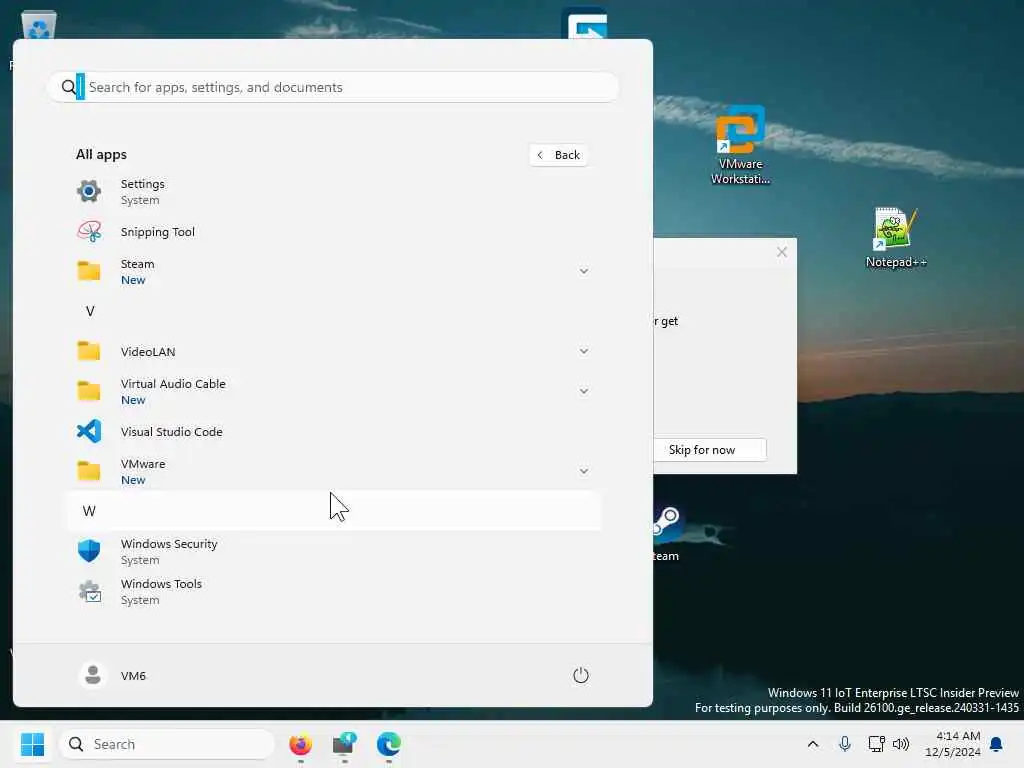Focus the Start menu search field
Viewport: 1024px width, 768px height.
click(333, 87)
